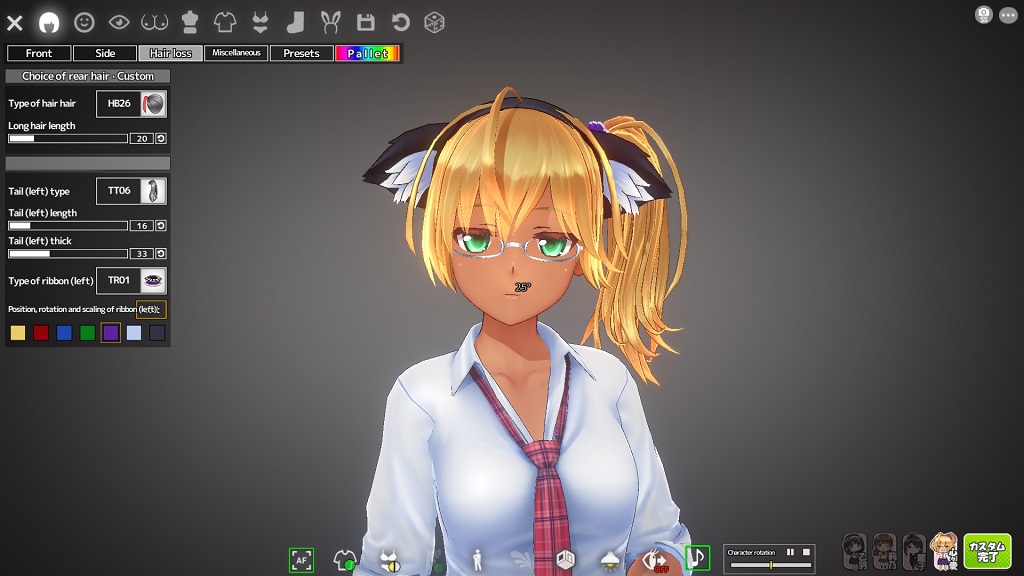Toggle the sound OFF speaker icon
The width and height of the screenshot is (1024, 576).
coord(655,560)
